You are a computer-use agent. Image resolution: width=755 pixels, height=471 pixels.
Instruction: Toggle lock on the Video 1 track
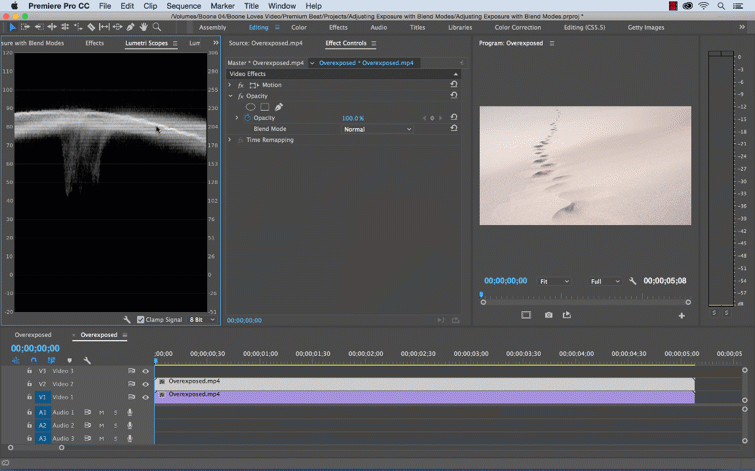pos(29,397)
